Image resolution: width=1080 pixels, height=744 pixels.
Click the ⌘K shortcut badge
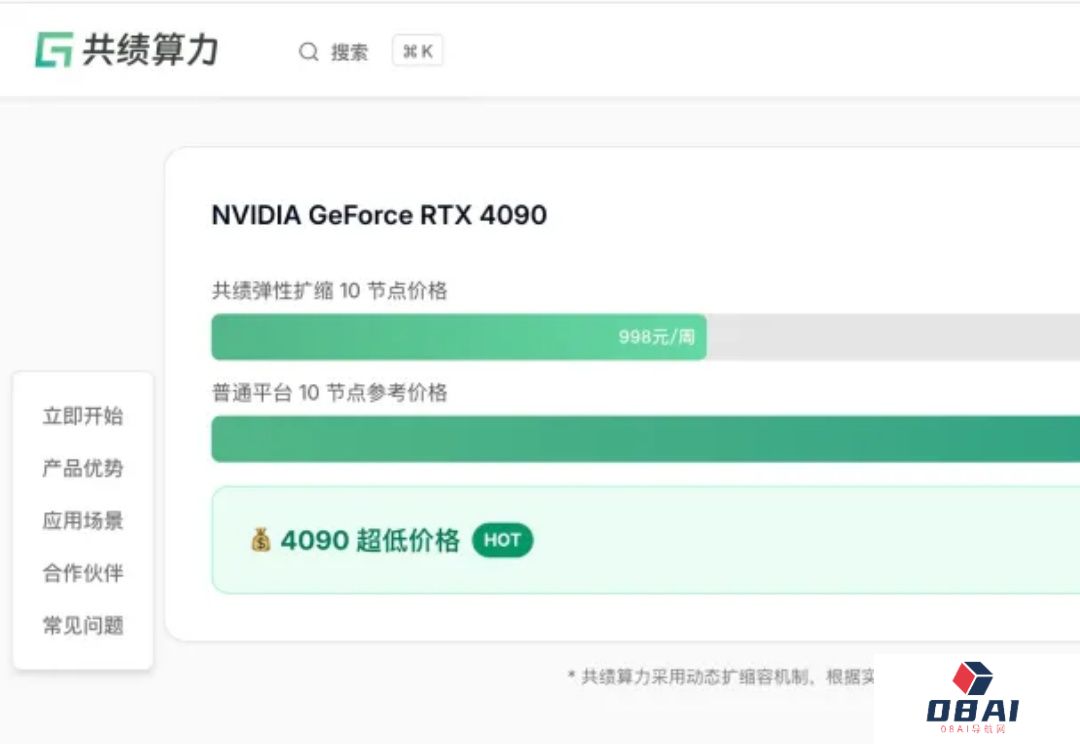tap(417, 51)
